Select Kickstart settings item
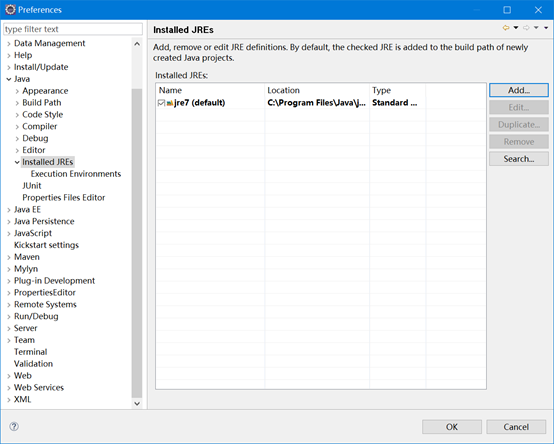The image size is (554, 444). pos(46,245)
